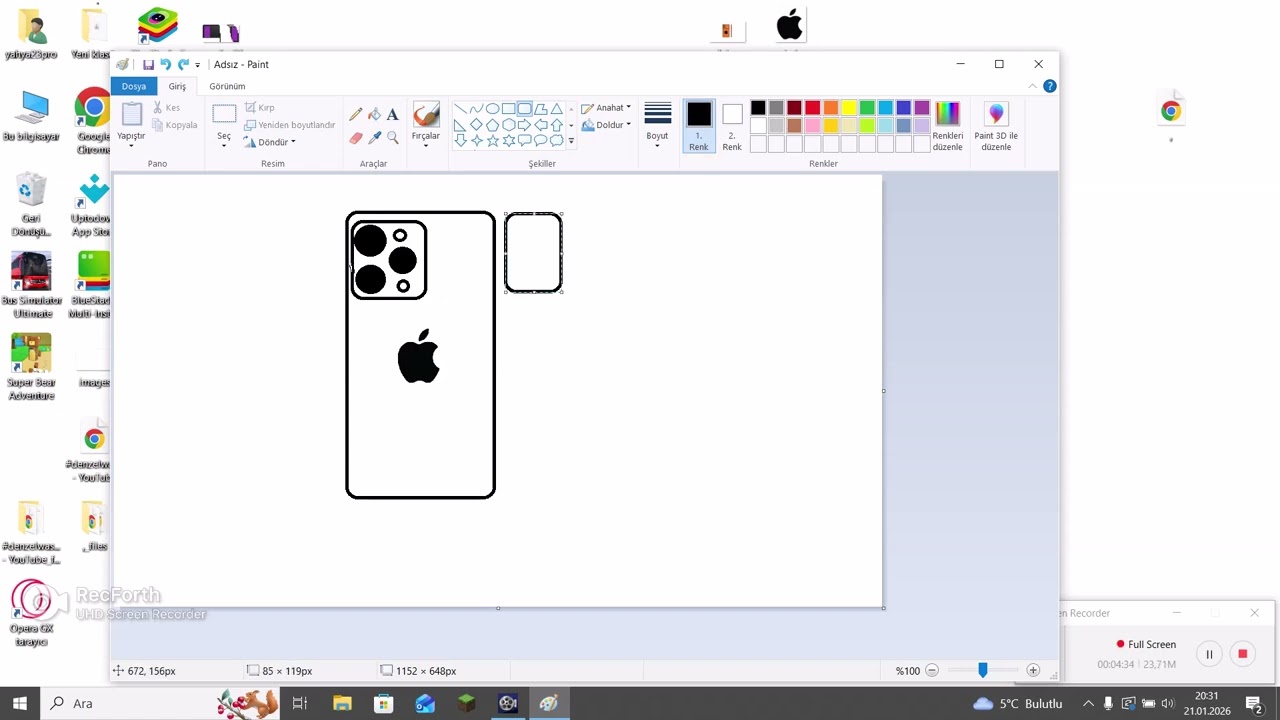Open the Anahat outline dropdown
The height and width of the screenshot is (720, 1280).
pyautogui.click(x=606, y=108)
